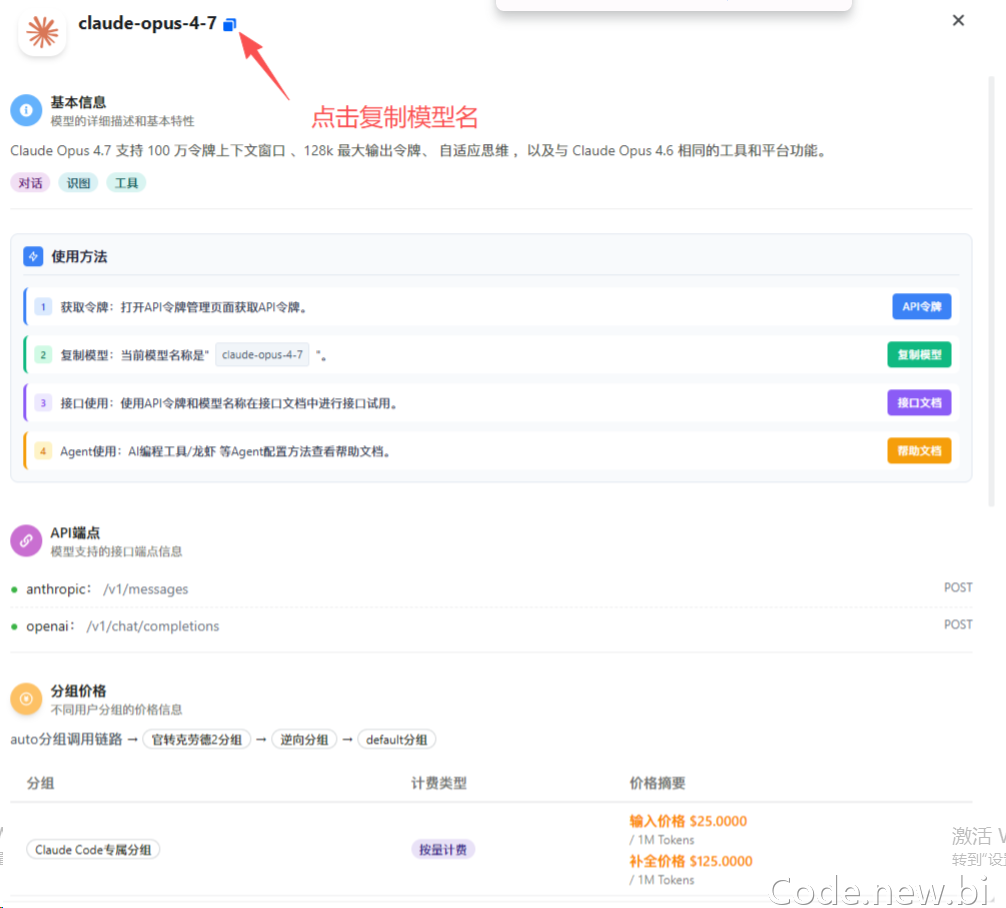Click the orange group pricing icon

point(26,699)
